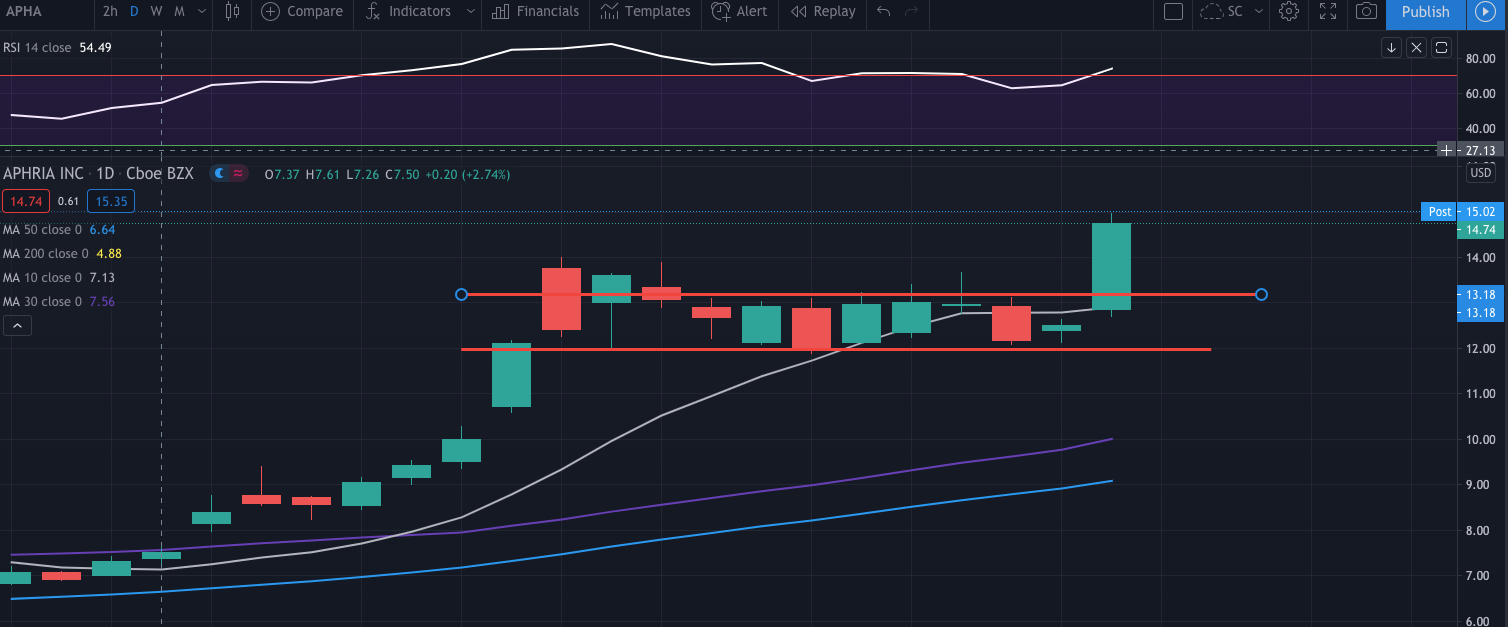1508x627 pixels.
Task: Redo the last chart action
Action: coord(911,12)
